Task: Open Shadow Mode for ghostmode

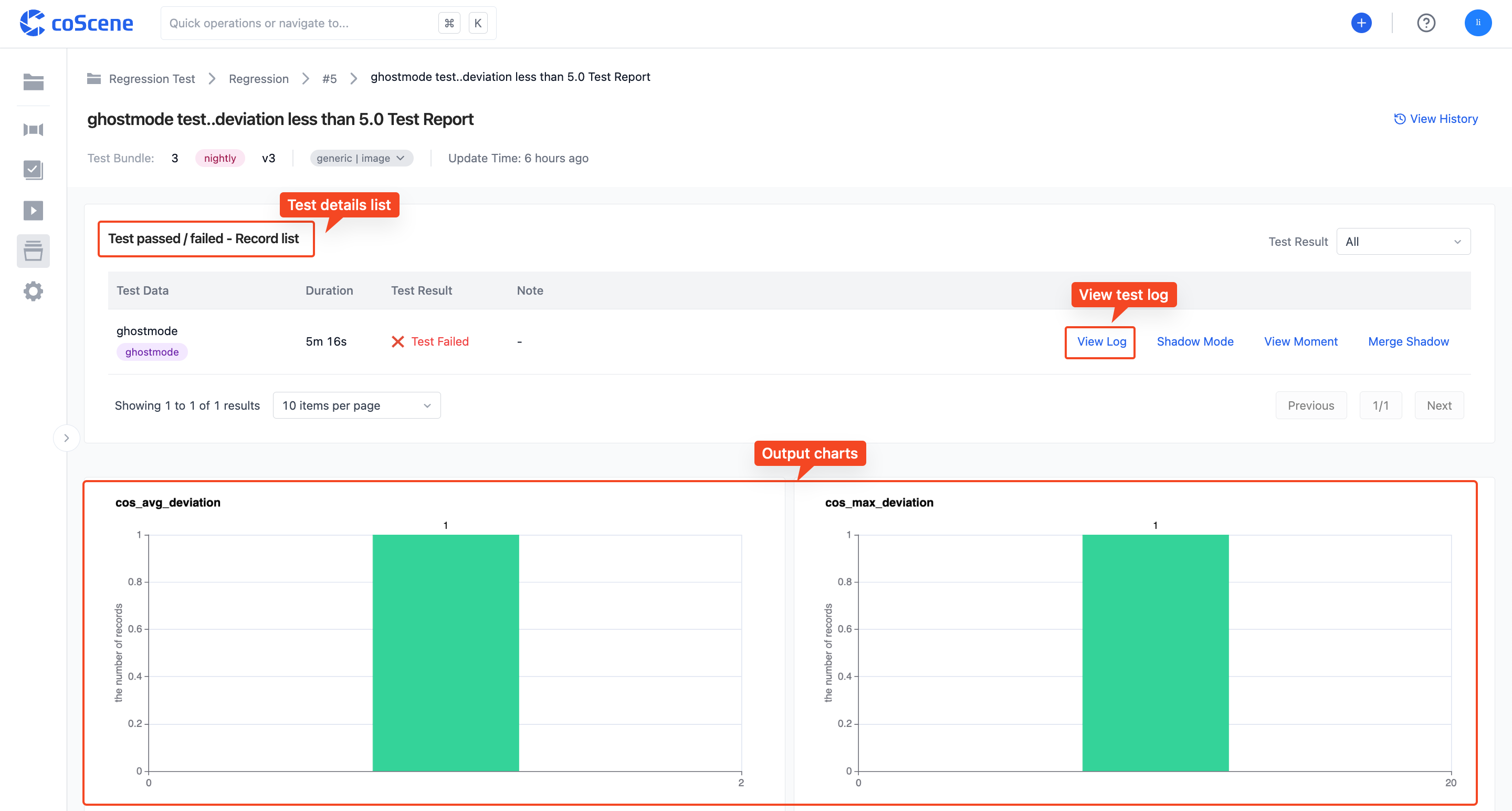Action: tap(1194, 341)
